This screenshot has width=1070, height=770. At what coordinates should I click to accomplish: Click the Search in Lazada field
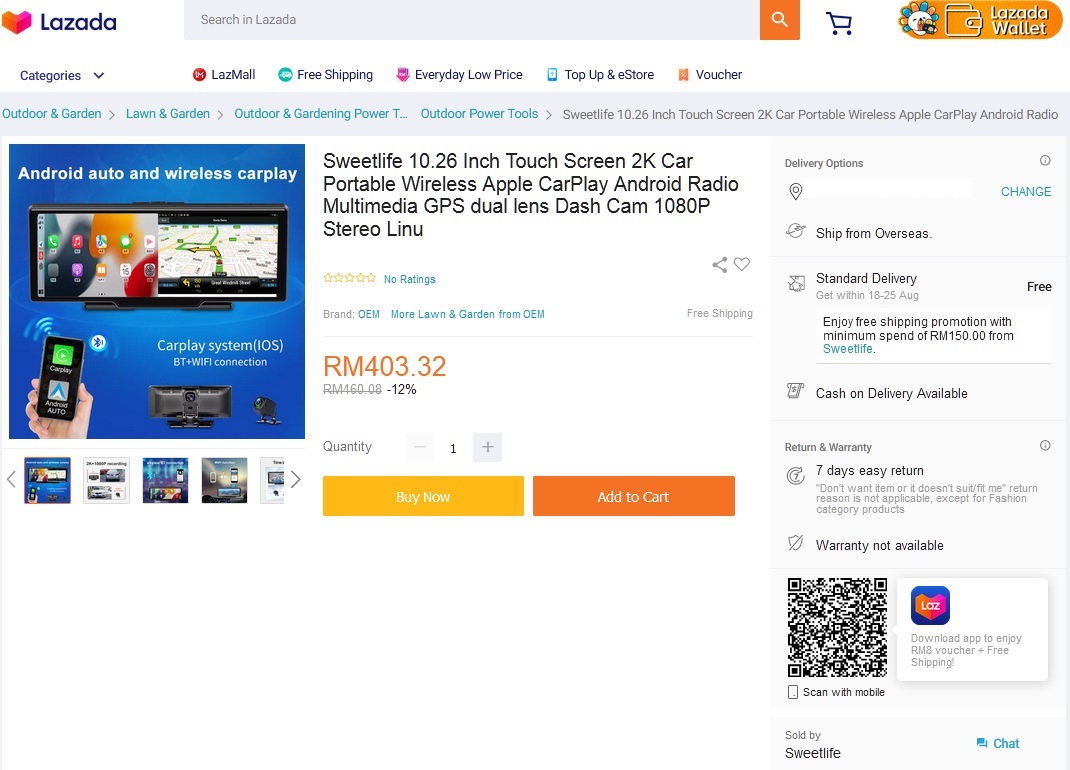[472, 20]
